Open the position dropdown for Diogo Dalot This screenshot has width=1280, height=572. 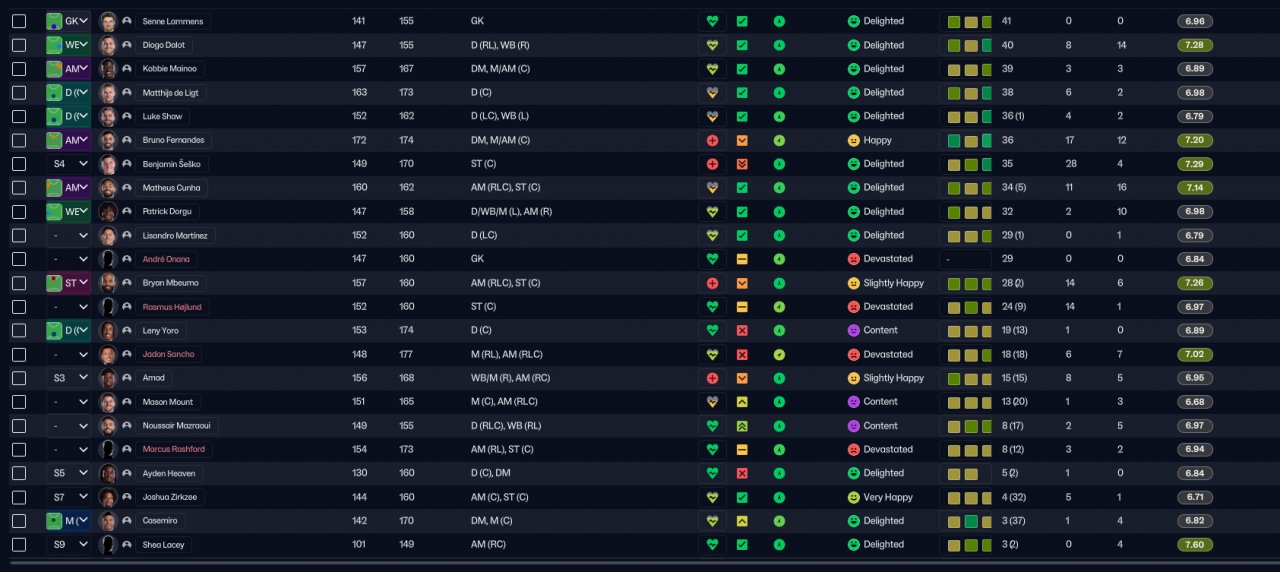68,45
